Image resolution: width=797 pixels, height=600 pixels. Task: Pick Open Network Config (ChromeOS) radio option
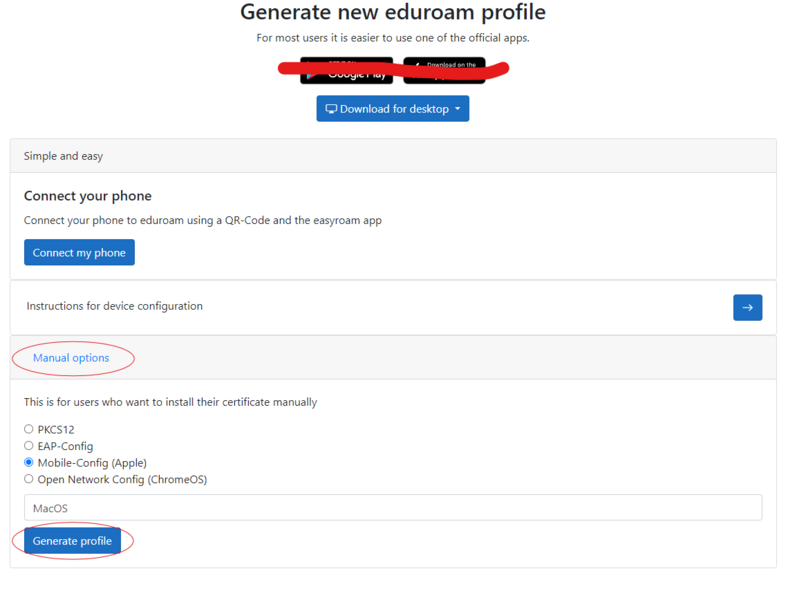pos(29,479)
